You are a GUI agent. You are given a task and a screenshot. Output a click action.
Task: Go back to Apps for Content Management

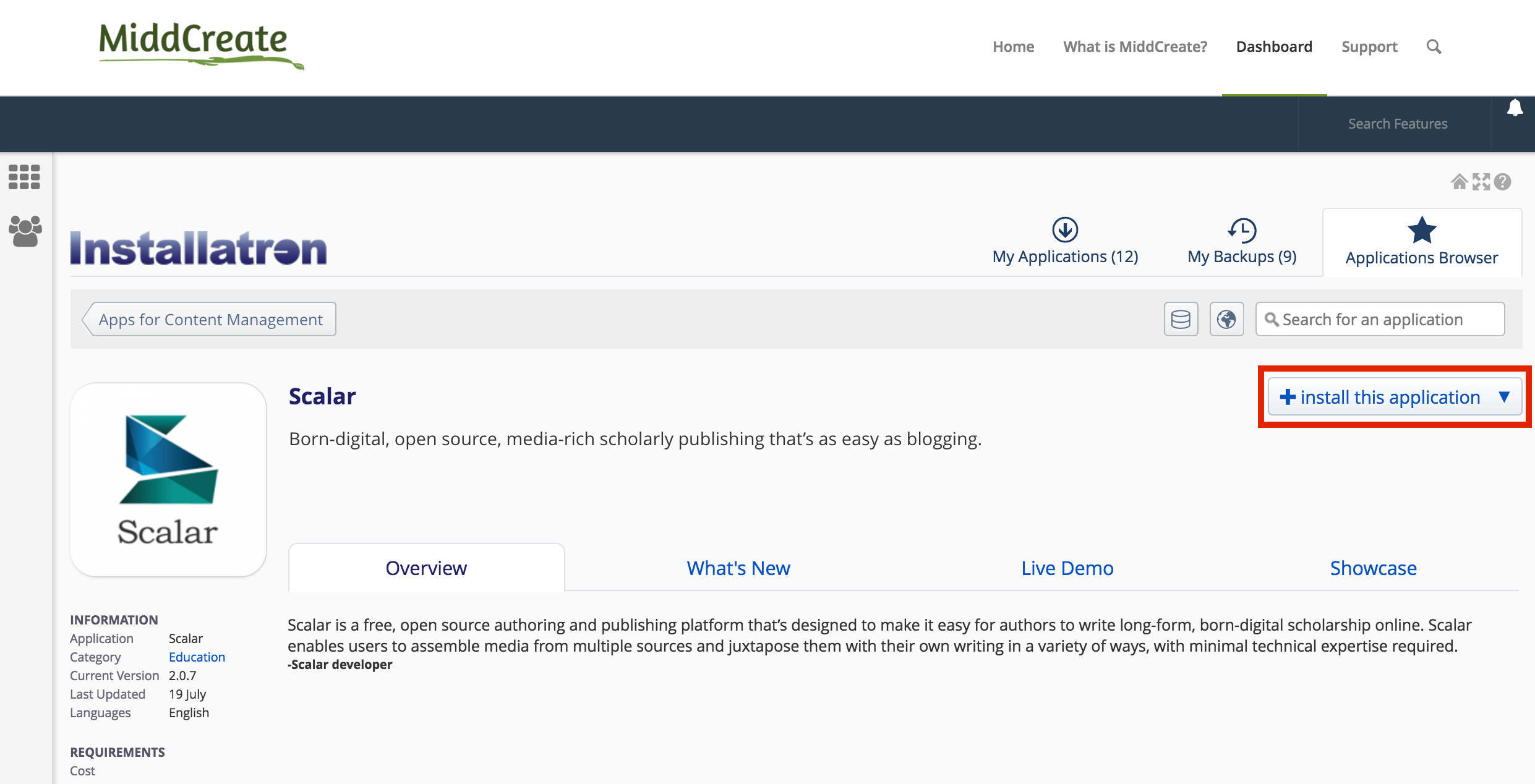point(210,319)
